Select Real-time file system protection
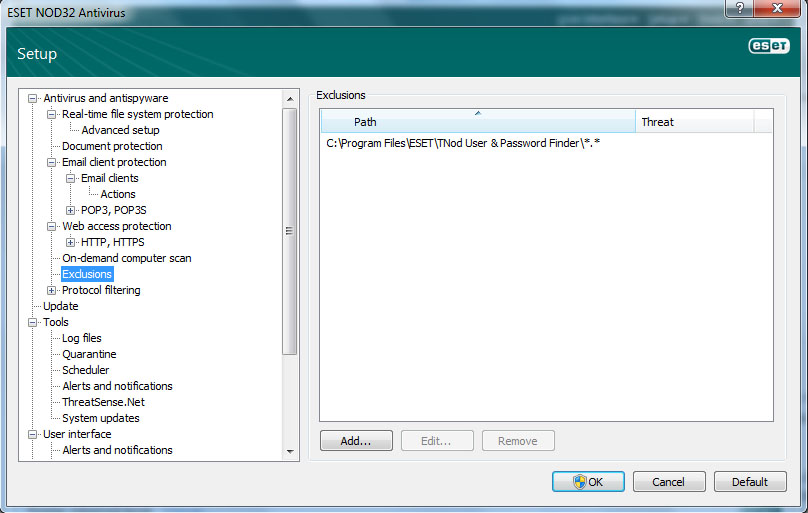Viewport: 808px width, 513px height. pyautogui.click(x=138, y=114)
